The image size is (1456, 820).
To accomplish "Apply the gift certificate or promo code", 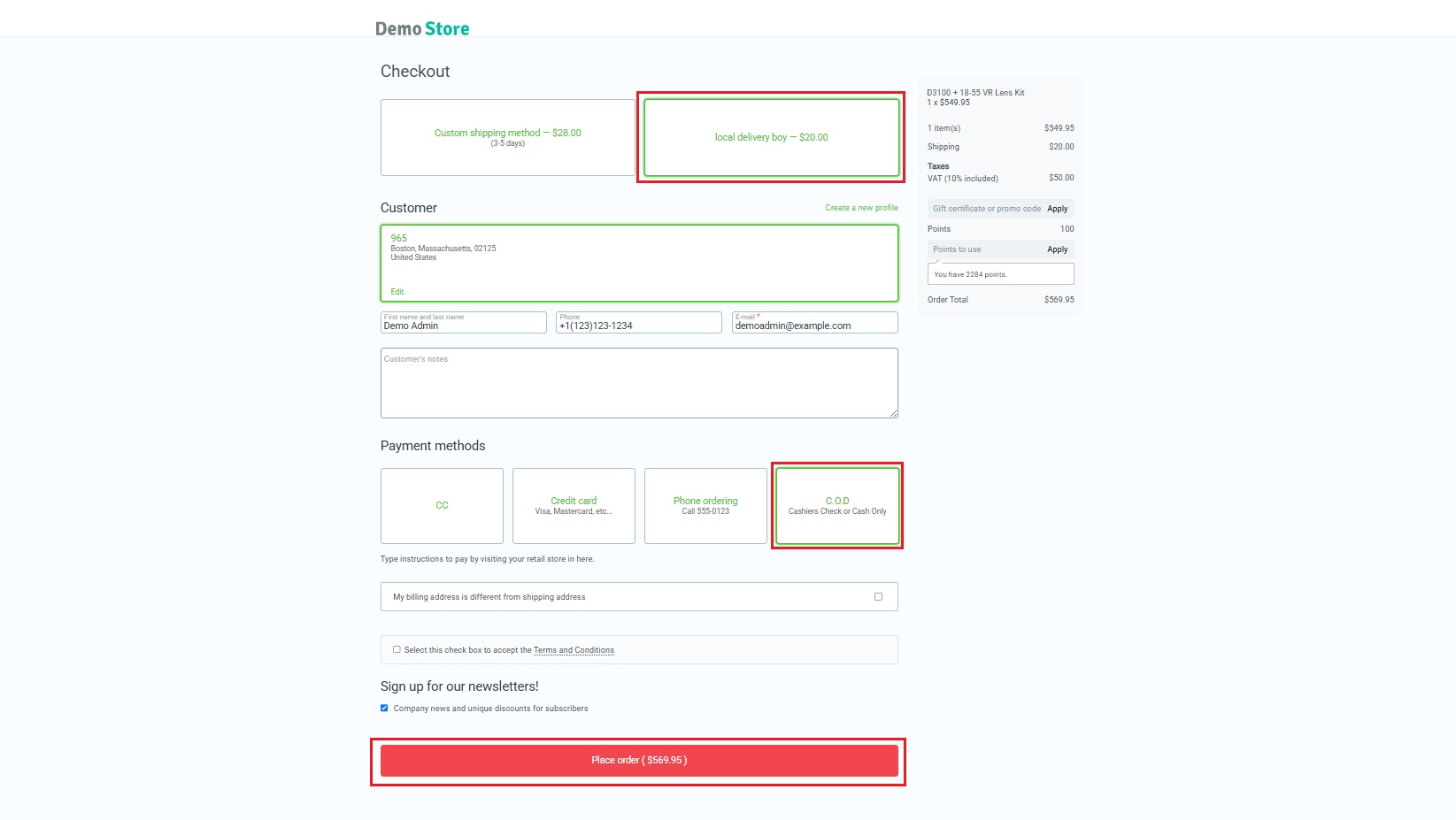I will 1057,209.
